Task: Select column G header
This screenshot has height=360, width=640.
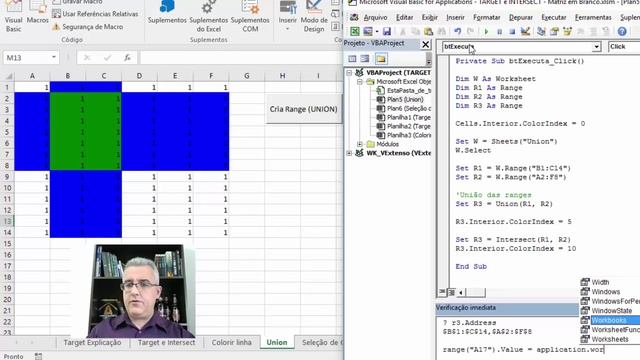Action: coord(247,76)
